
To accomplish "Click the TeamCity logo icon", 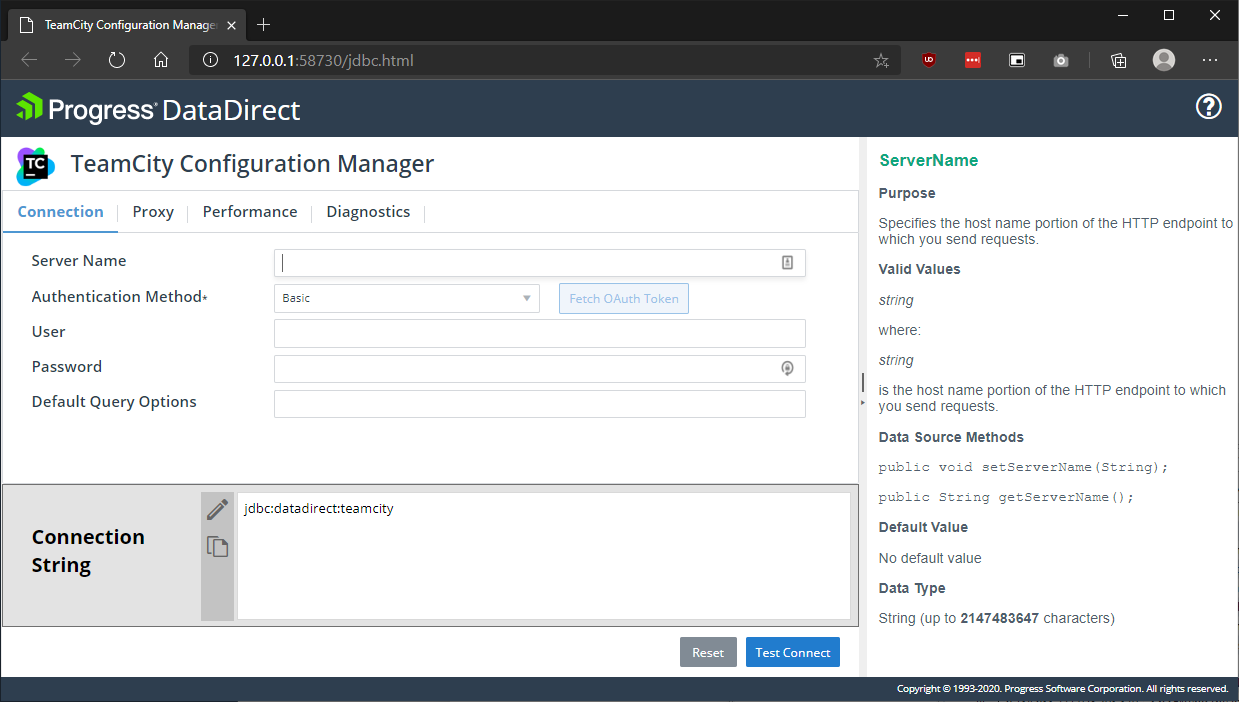I will (x=36, y=165).
